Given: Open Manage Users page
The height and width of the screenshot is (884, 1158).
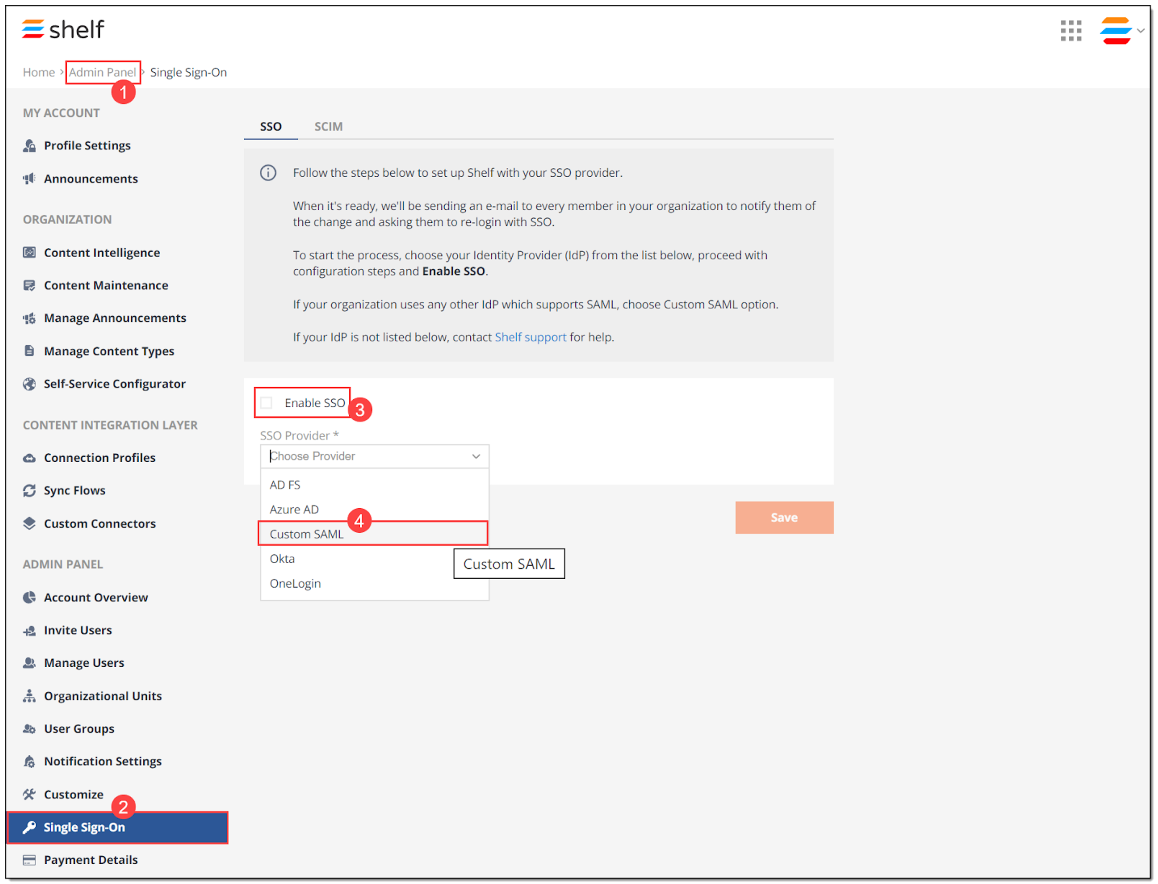Looking at the screenshot, I should click(x=84, y=663).
